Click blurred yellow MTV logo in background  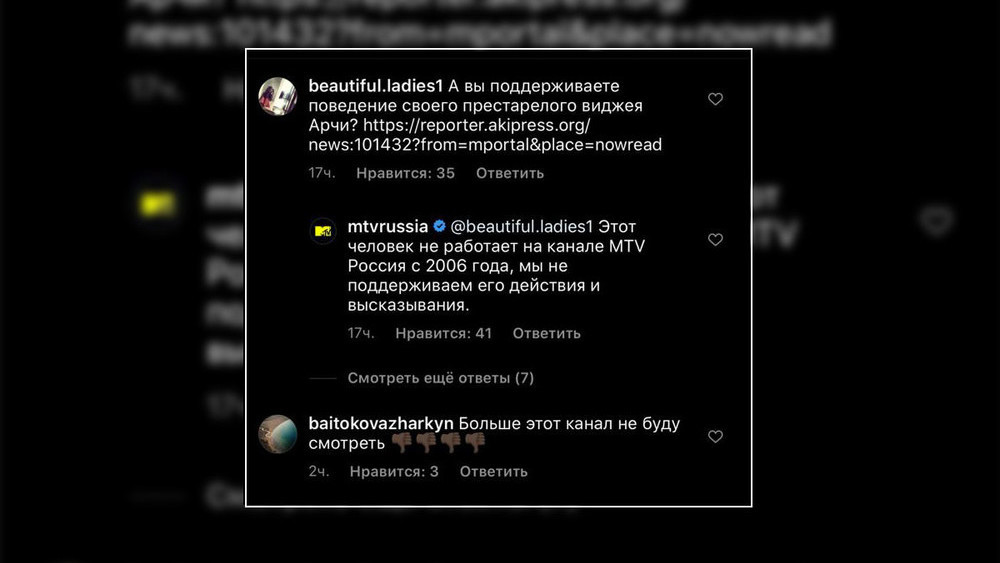click(x=157, y=204)
